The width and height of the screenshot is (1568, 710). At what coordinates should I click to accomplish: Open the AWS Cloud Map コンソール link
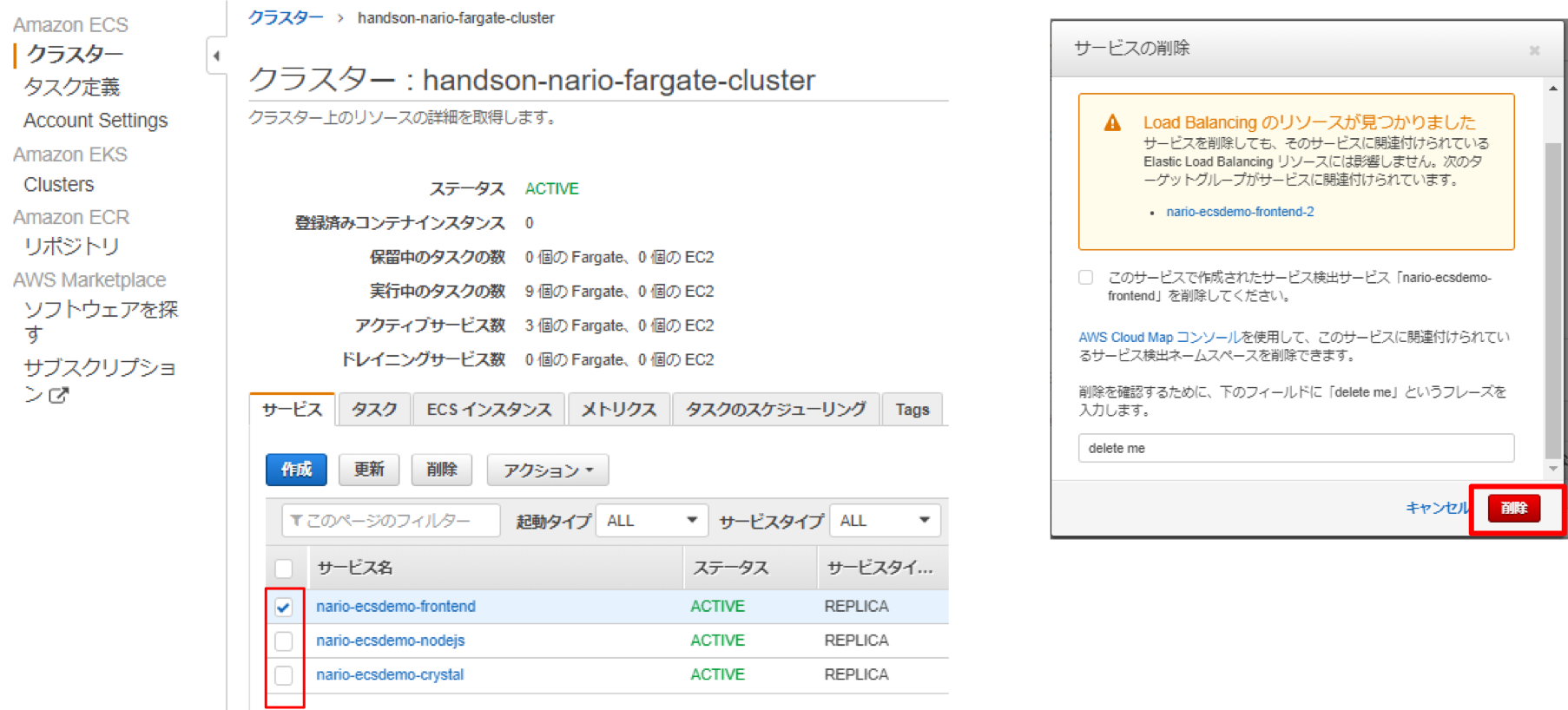pyautogui.click(x=1159, y=337)
